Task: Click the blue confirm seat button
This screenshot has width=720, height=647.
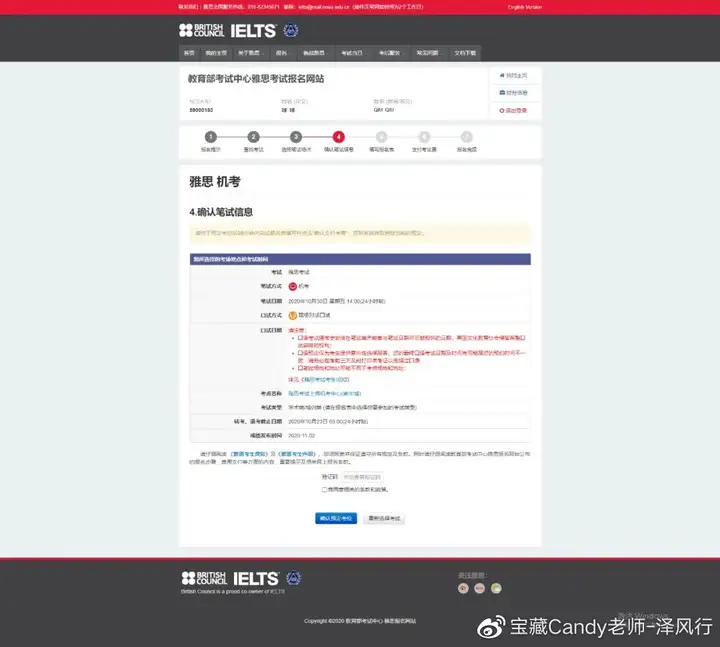Action: [336, 518]
